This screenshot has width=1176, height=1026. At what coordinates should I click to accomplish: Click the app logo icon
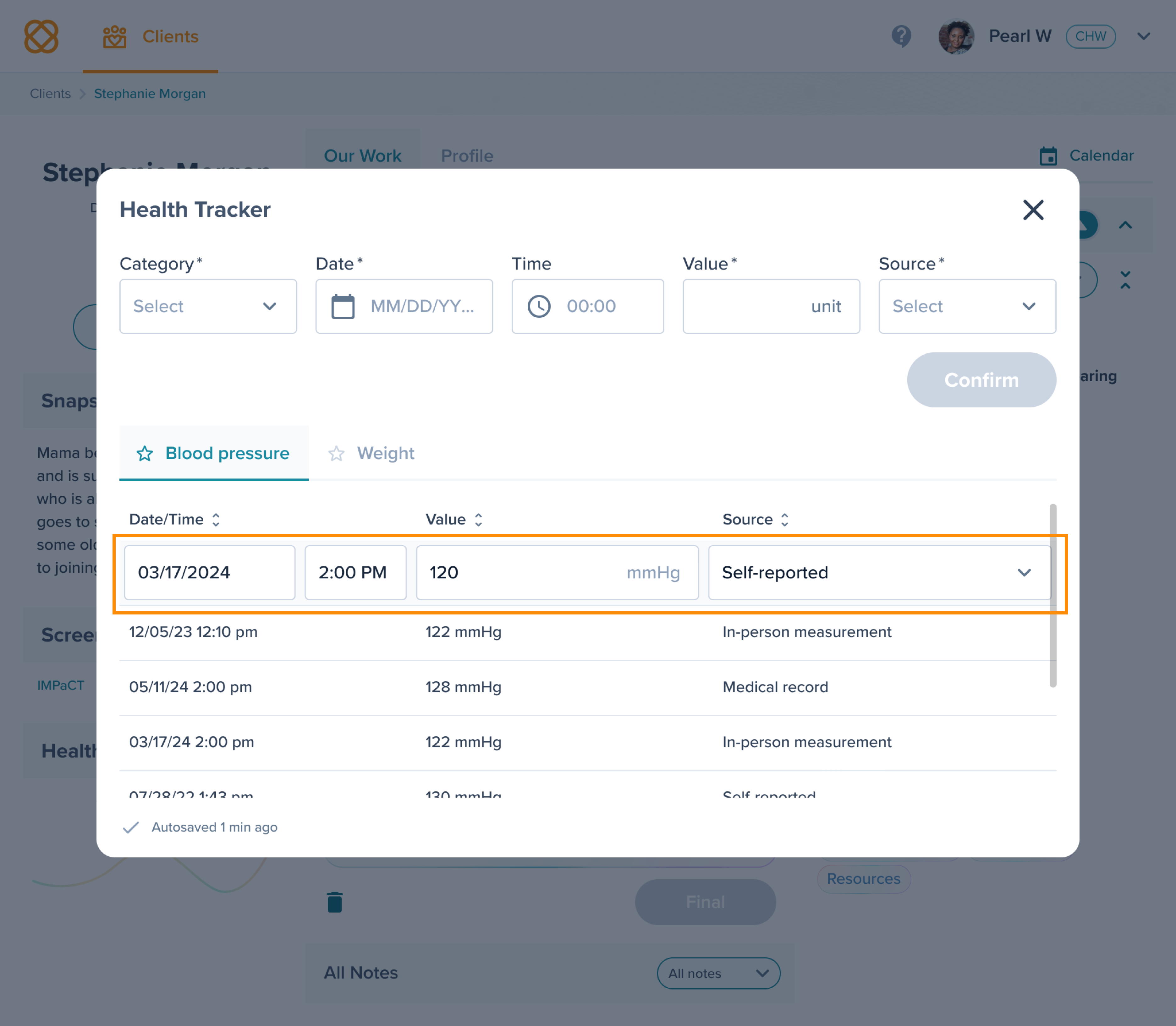click(41, 37)
